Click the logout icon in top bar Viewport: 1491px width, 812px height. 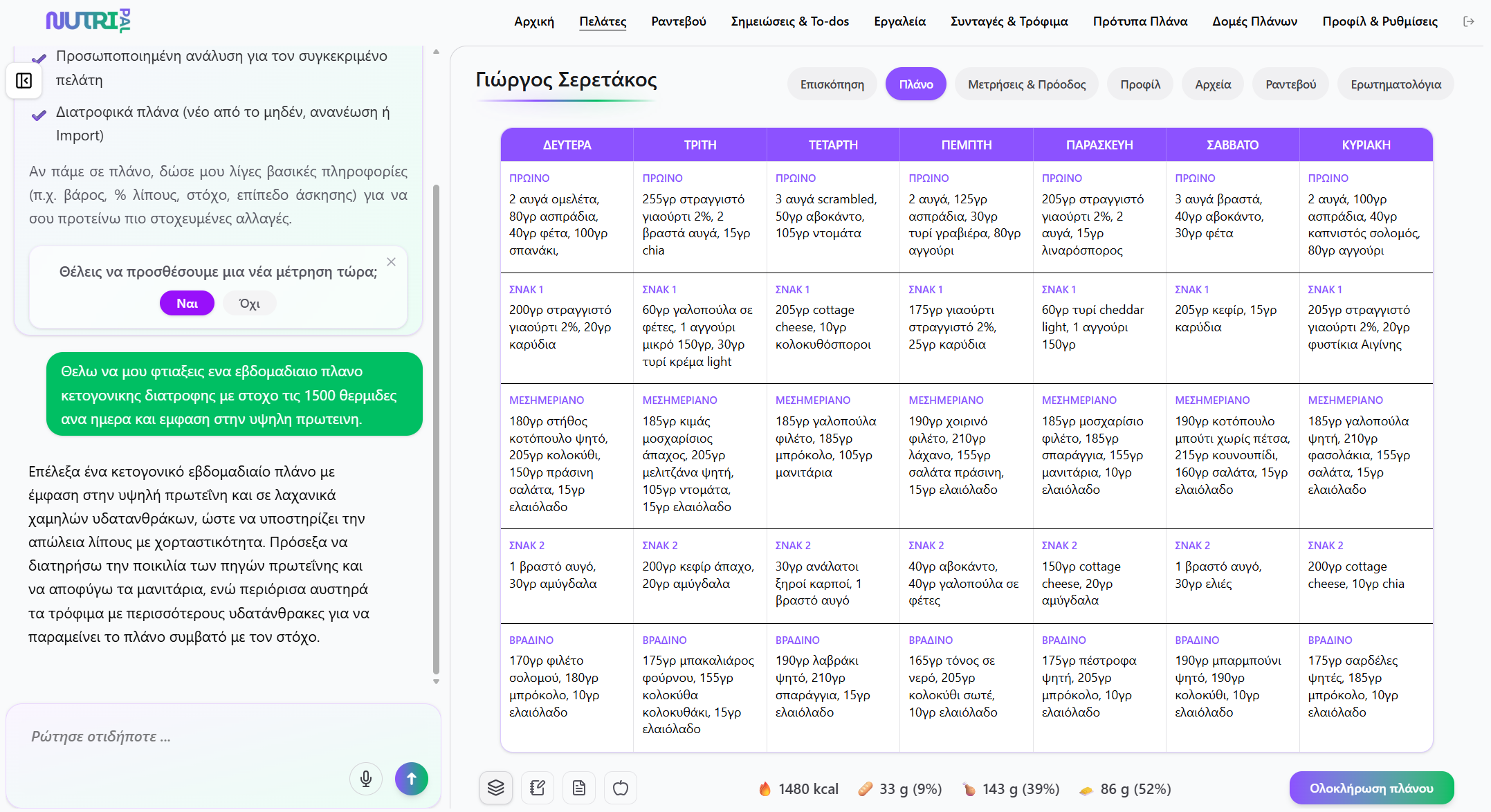[1469, 21]
